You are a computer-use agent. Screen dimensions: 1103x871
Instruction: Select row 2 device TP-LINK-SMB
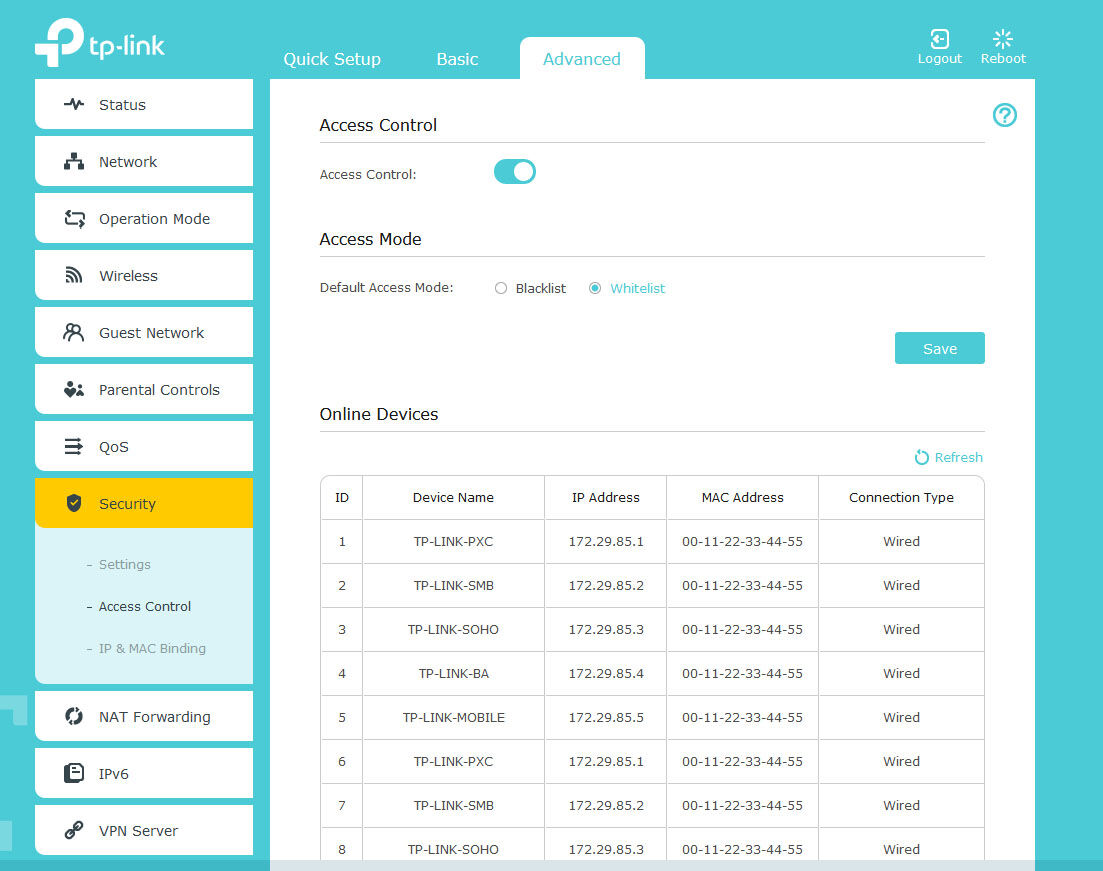(453, 585)
